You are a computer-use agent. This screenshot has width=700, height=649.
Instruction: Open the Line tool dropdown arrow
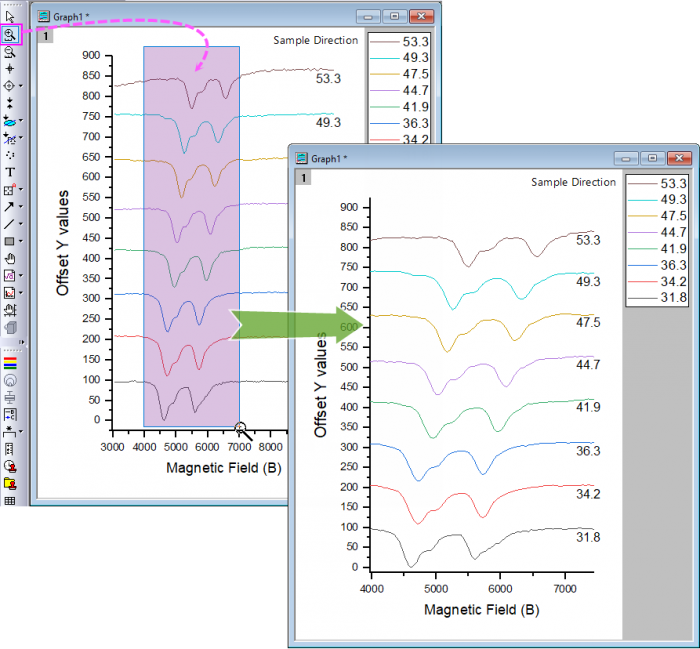click(21, 224)
